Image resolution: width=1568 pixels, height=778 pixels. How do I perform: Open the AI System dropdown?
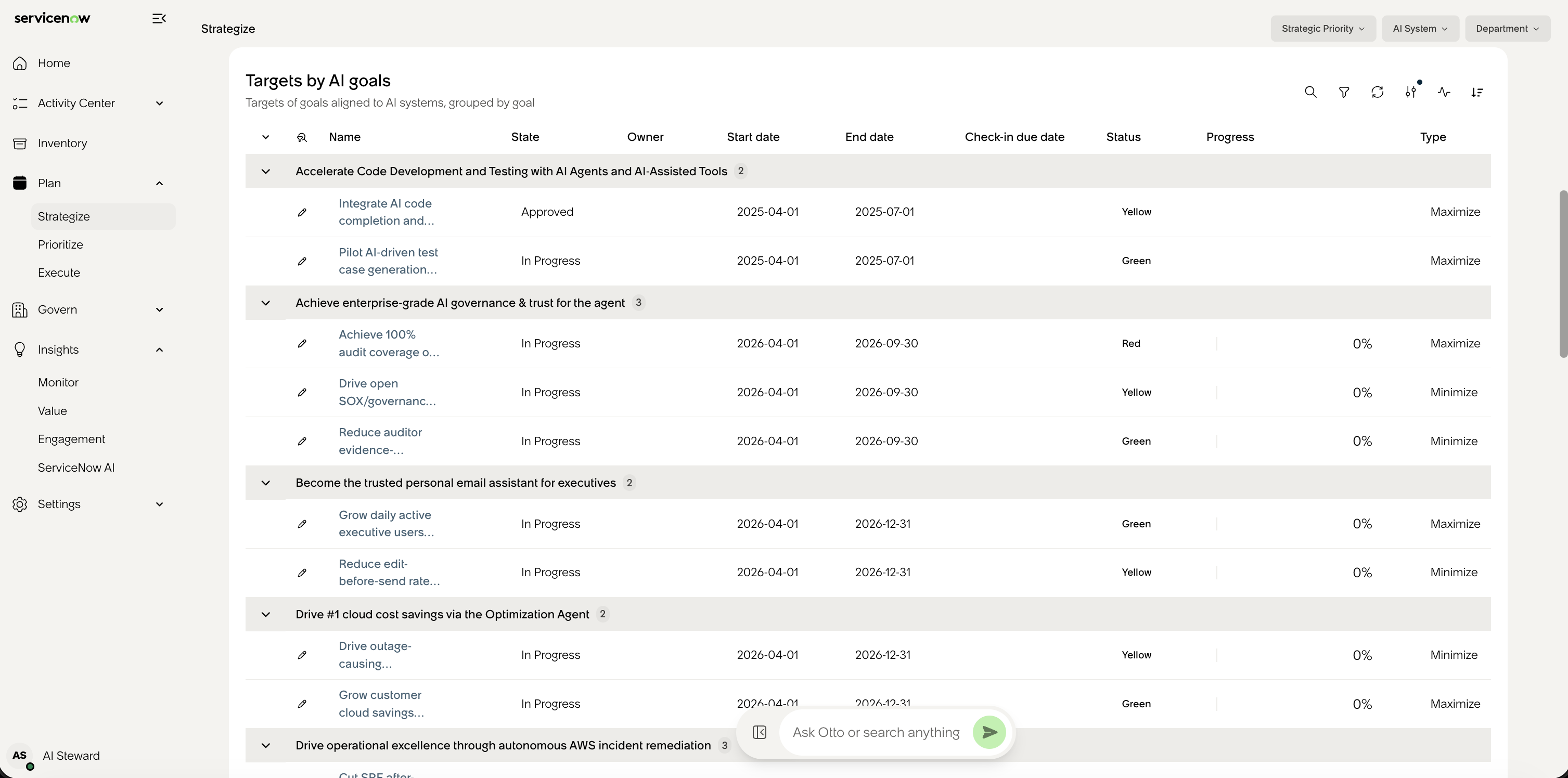1420,29
